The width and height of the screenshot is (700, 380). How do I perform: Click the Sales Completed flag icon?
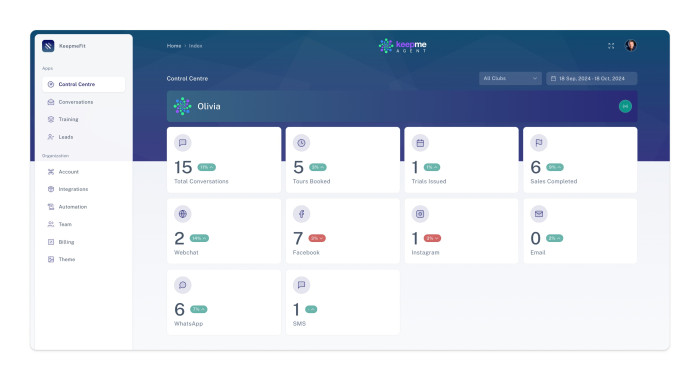(539, 143)
